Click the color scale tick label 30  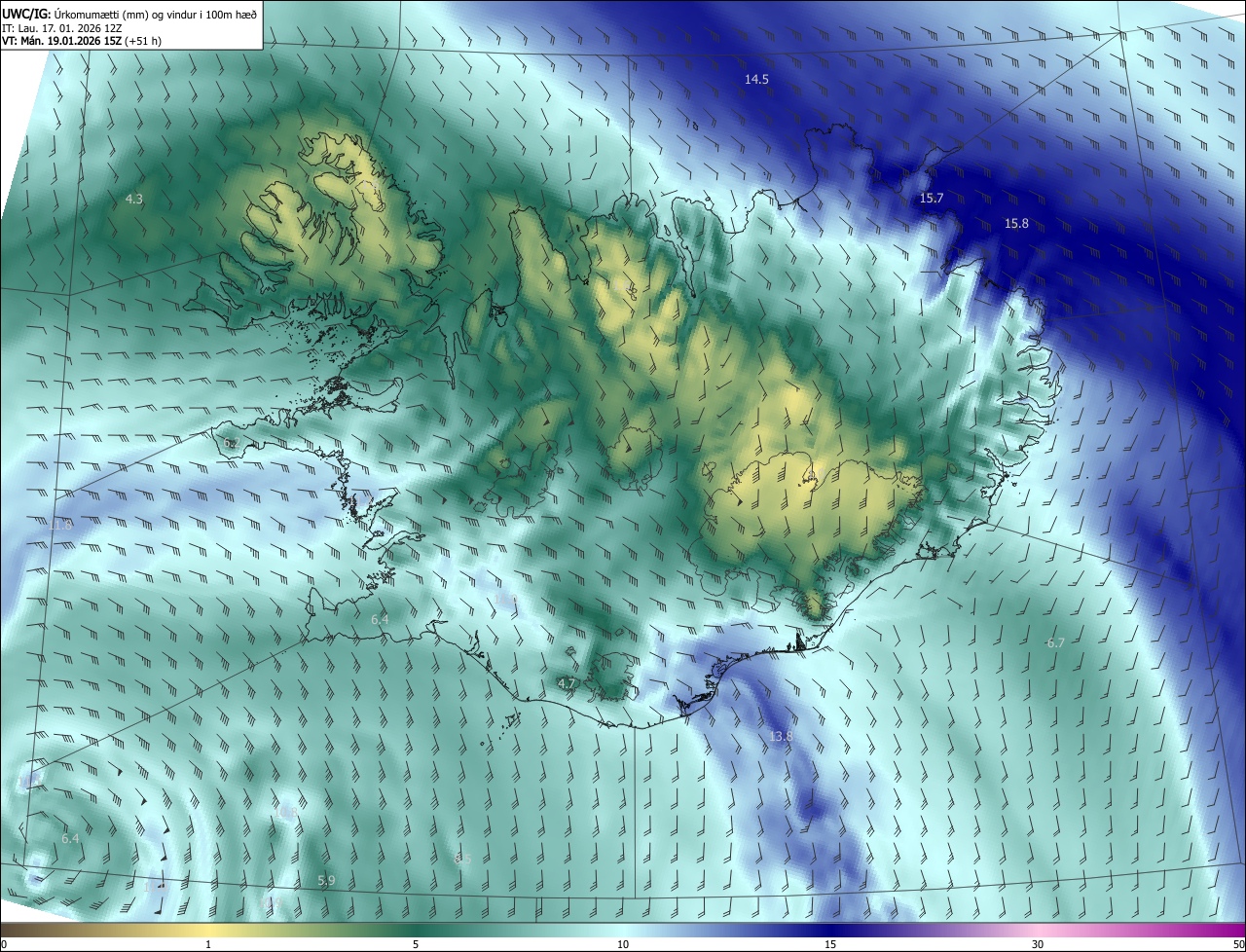tap(1038, 944)
